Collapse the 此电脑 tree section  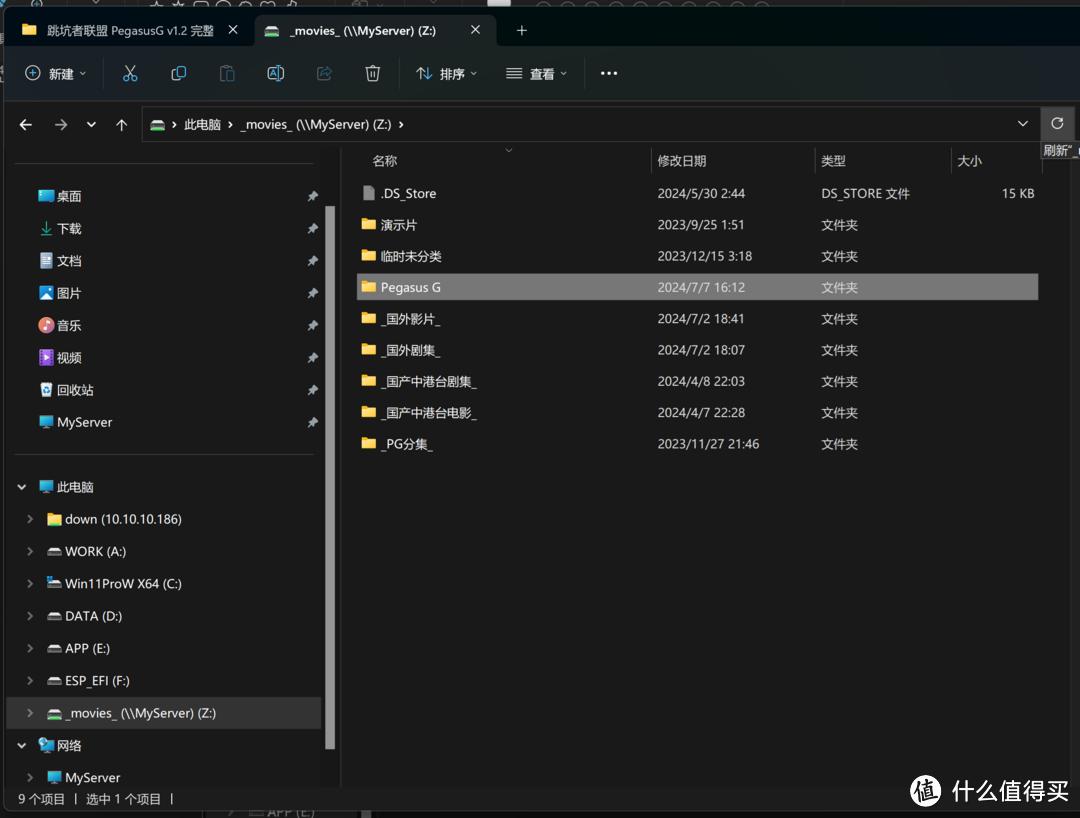(22, 487)
